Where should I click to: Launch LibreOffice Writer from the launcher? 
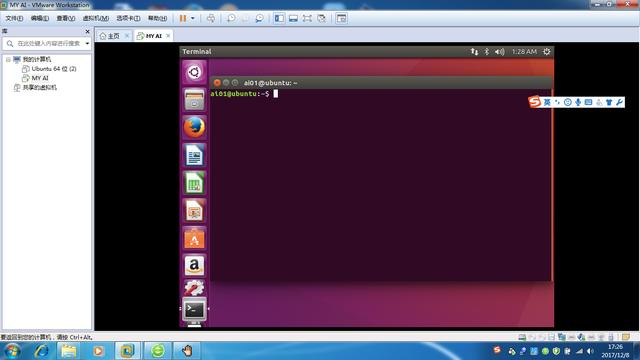tap(194, 155)
